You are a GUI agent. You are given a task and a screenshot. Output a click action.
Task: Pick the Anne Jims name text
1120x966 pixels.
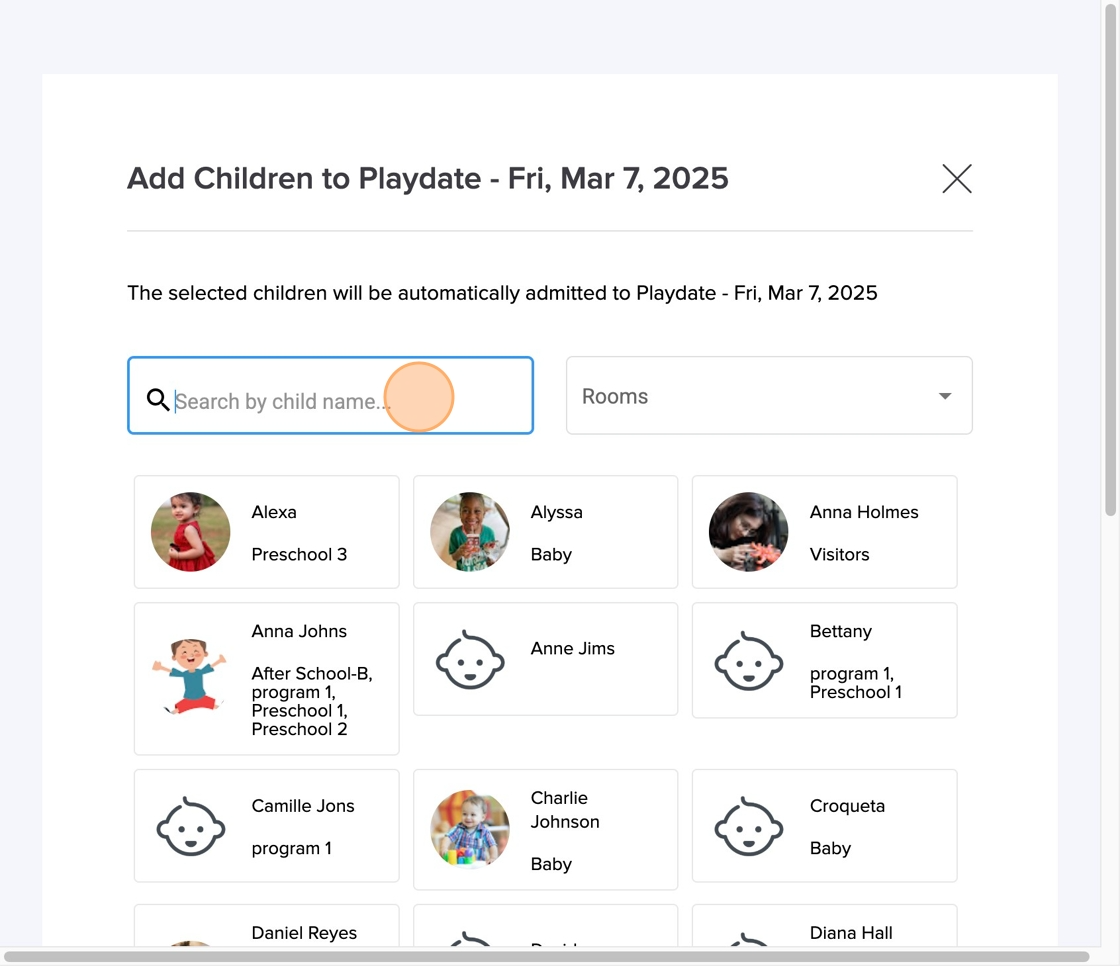point(572,648)
